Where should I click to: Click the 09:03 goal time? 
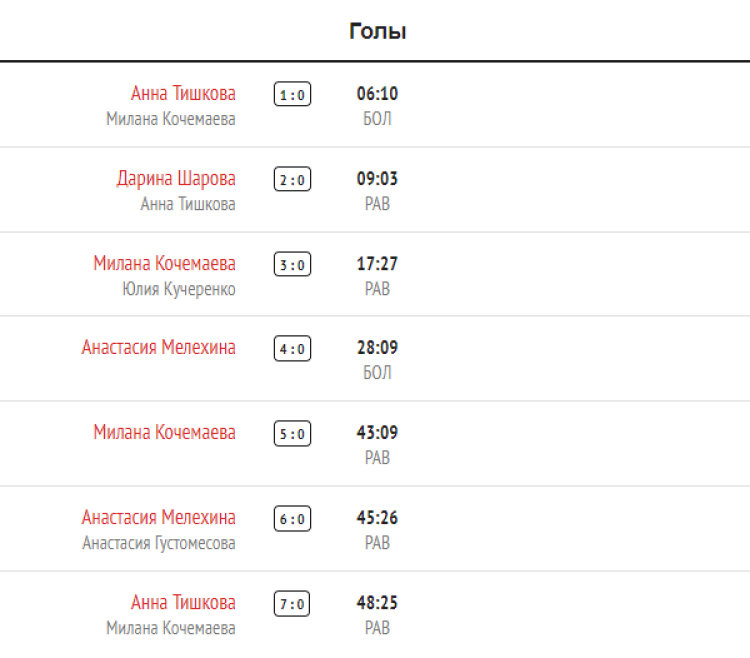pyautogui.click(x=377, y=179)
